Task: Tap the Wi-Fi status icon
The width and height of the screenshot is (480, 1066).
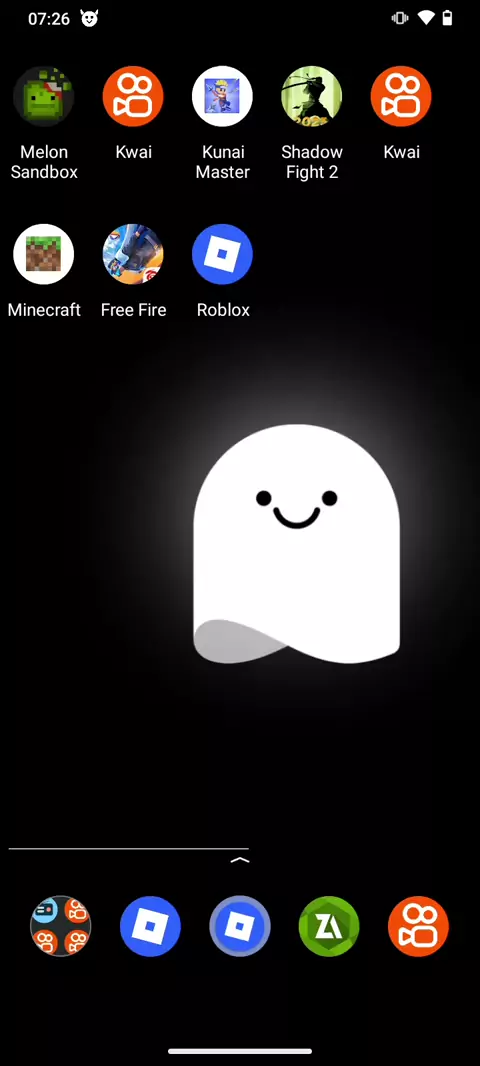Action: point(426,18)
